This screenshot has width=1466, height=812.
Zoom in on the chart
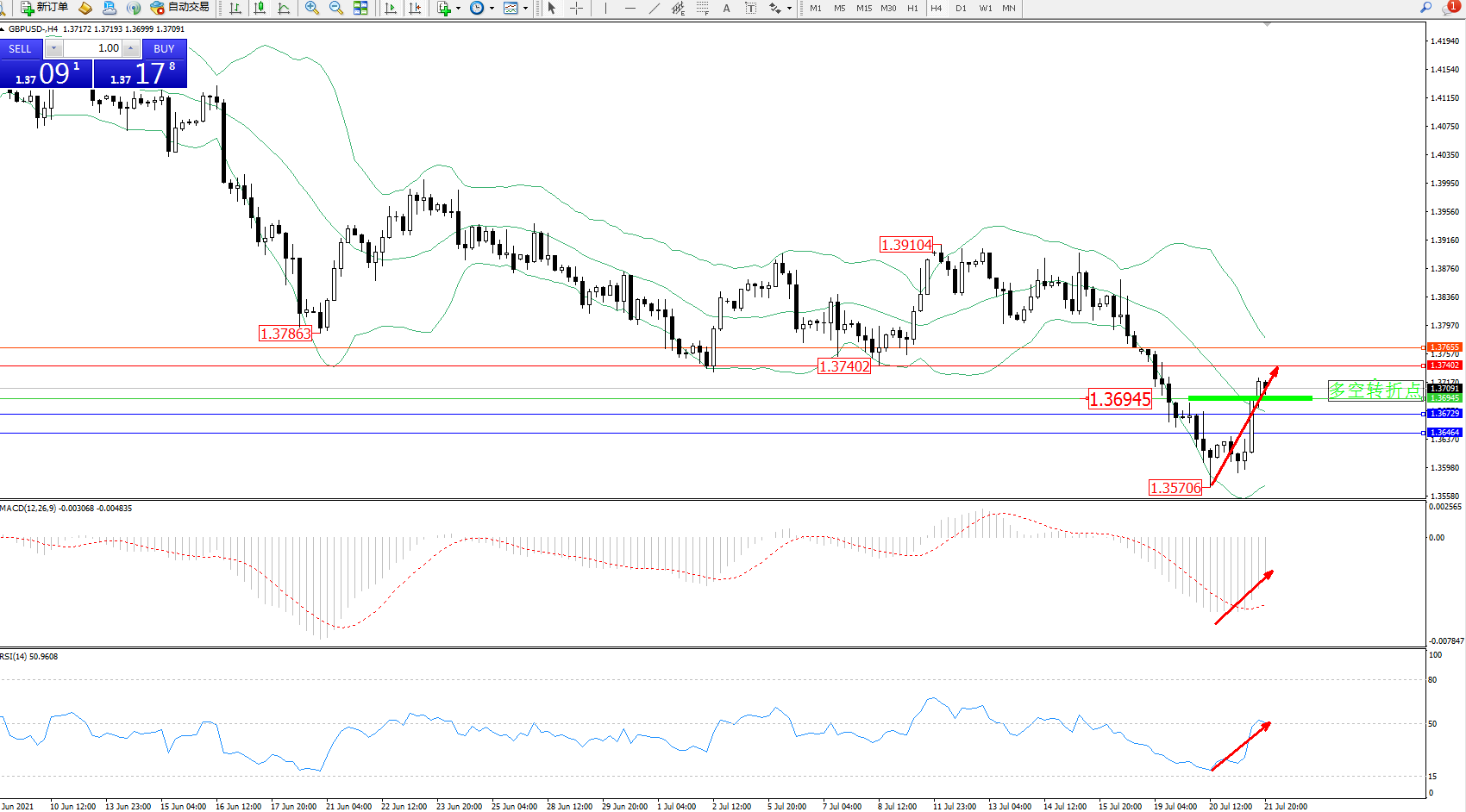point(312,8)
